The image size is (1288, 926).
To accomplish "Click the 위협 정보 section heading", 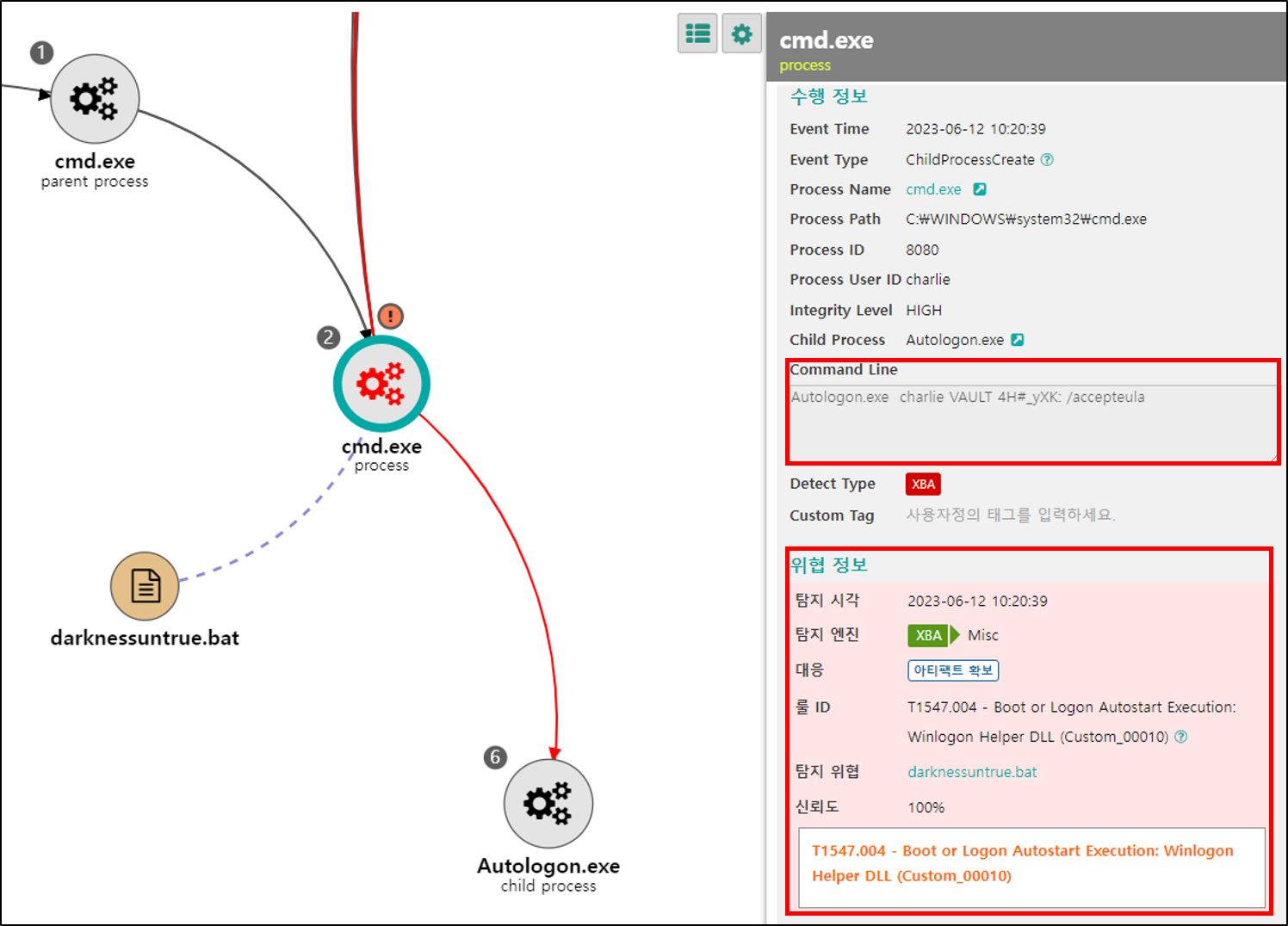I will 828,565.
